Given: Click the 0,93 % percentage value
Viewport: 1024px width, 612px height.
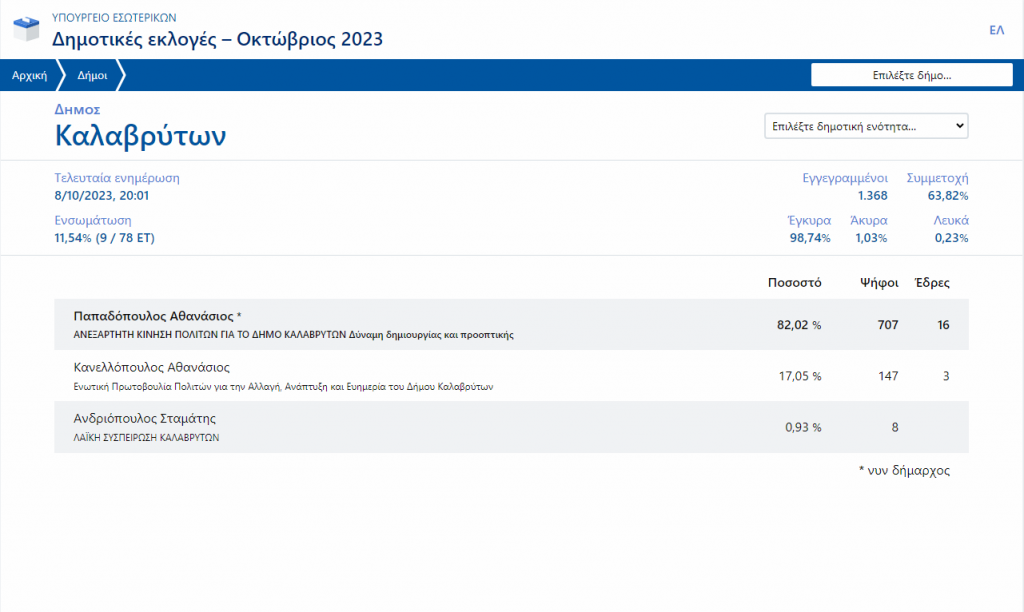Looking at the screenshot, I should coord(803,427).
